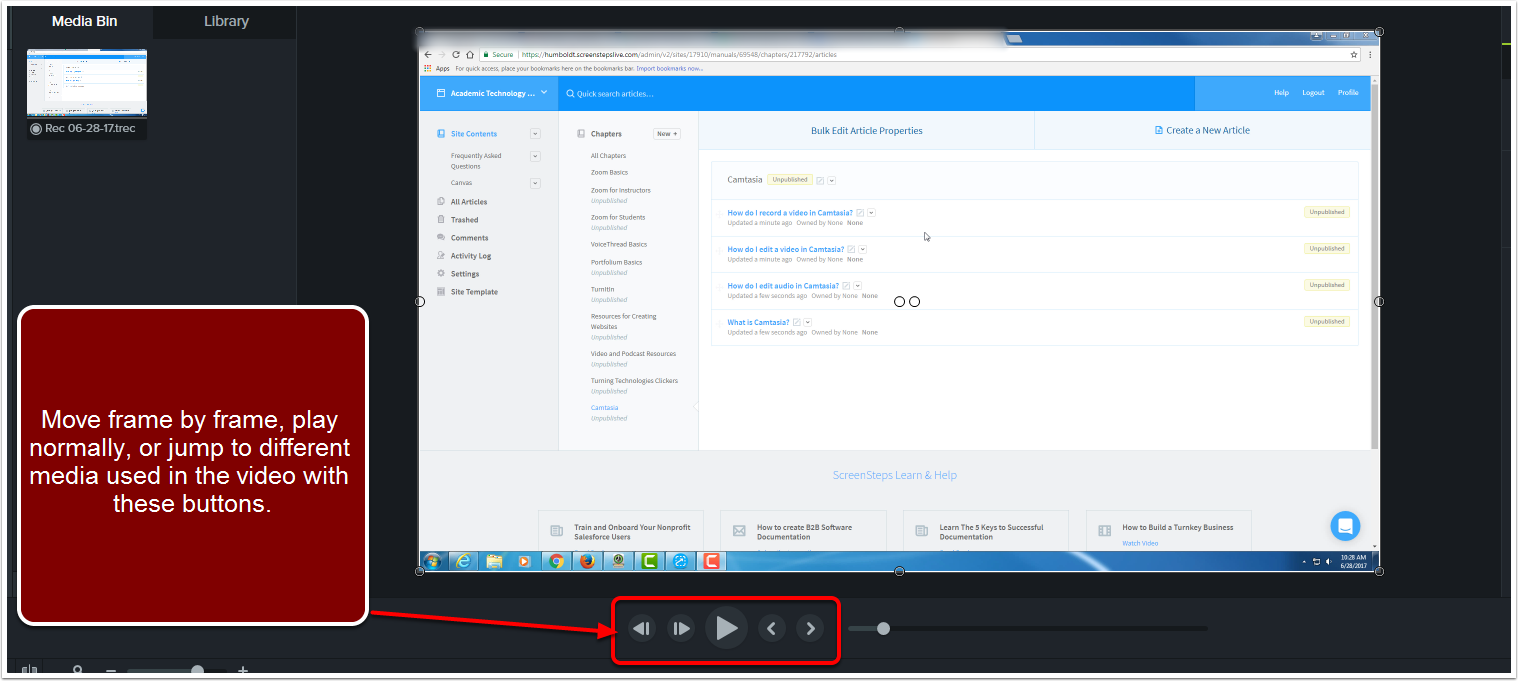Click the New chapter button
This screenshot has width=1518, height=681.
pos(667,134)
